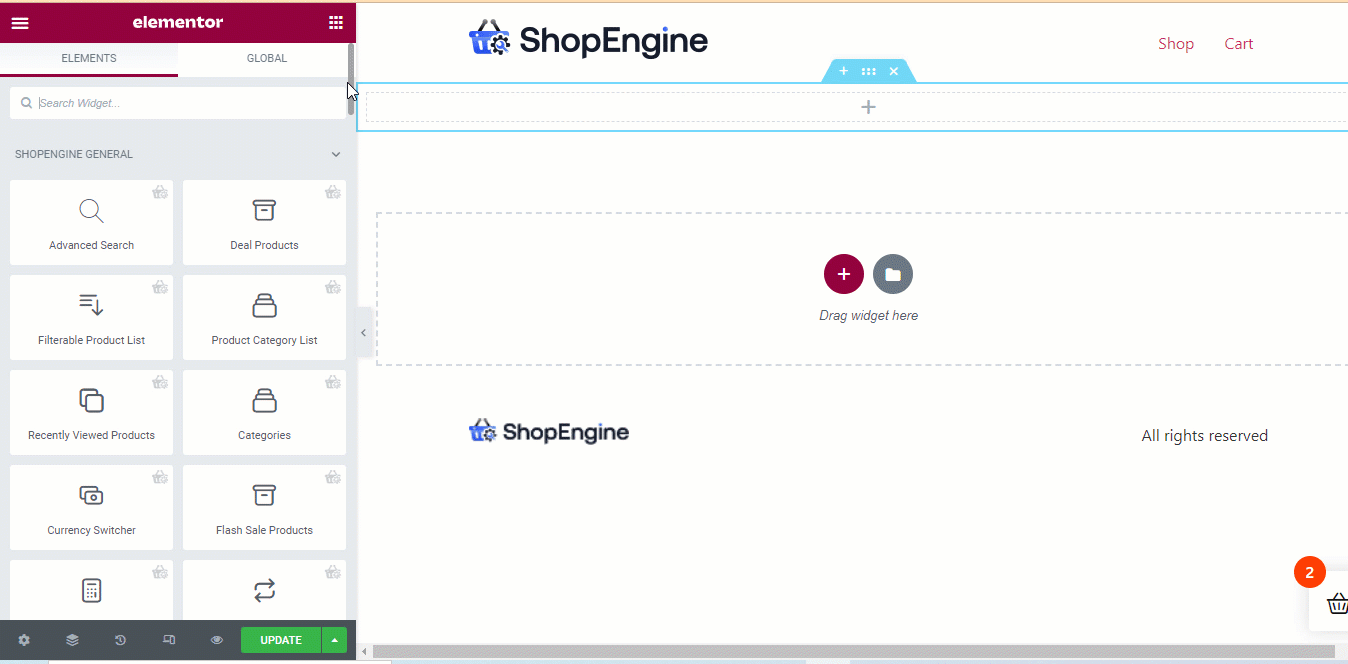Click the Add Template folder button
This screenshot has height=664, width=1348.
(893, 274)
